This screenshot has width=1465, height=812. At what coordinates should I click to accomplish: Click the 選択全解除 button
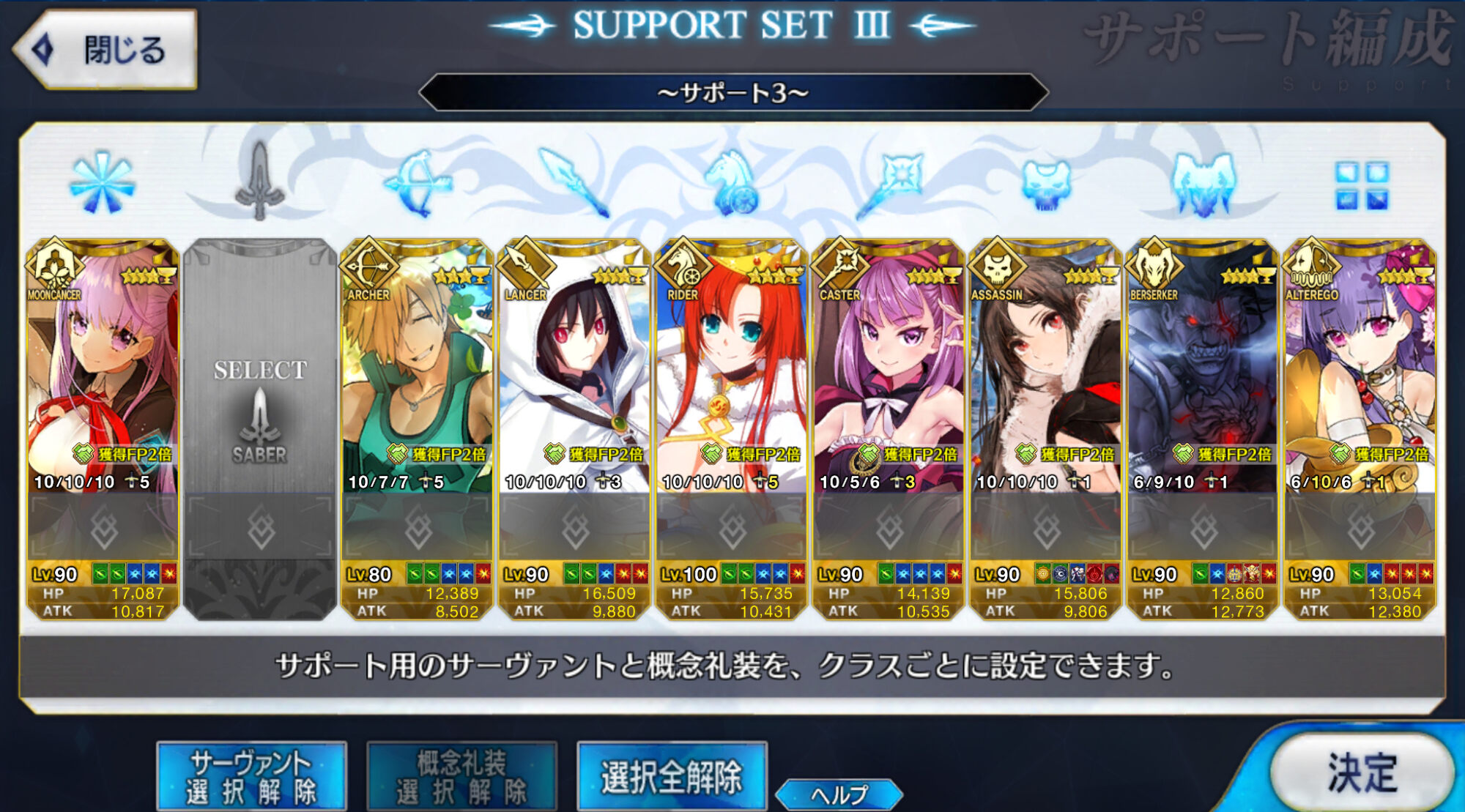[672, 776]
